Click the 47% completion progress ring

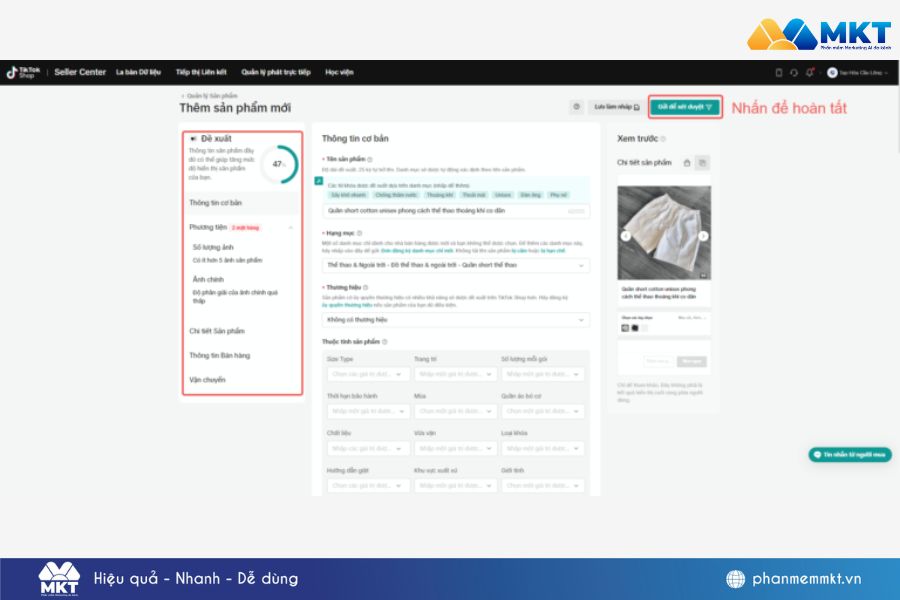point(279,164)
